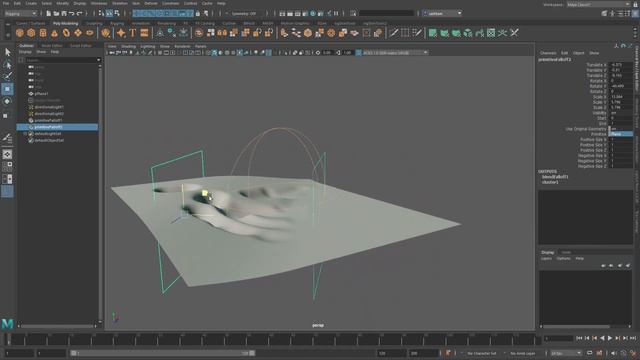Screen dimensions: 640x360
Task: Open the Windows menu
Action: [x=99, y=3]
